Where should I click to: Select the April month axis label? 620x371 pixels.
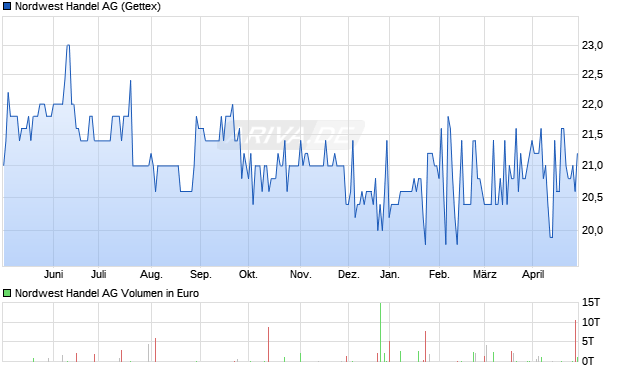(533, 274)
